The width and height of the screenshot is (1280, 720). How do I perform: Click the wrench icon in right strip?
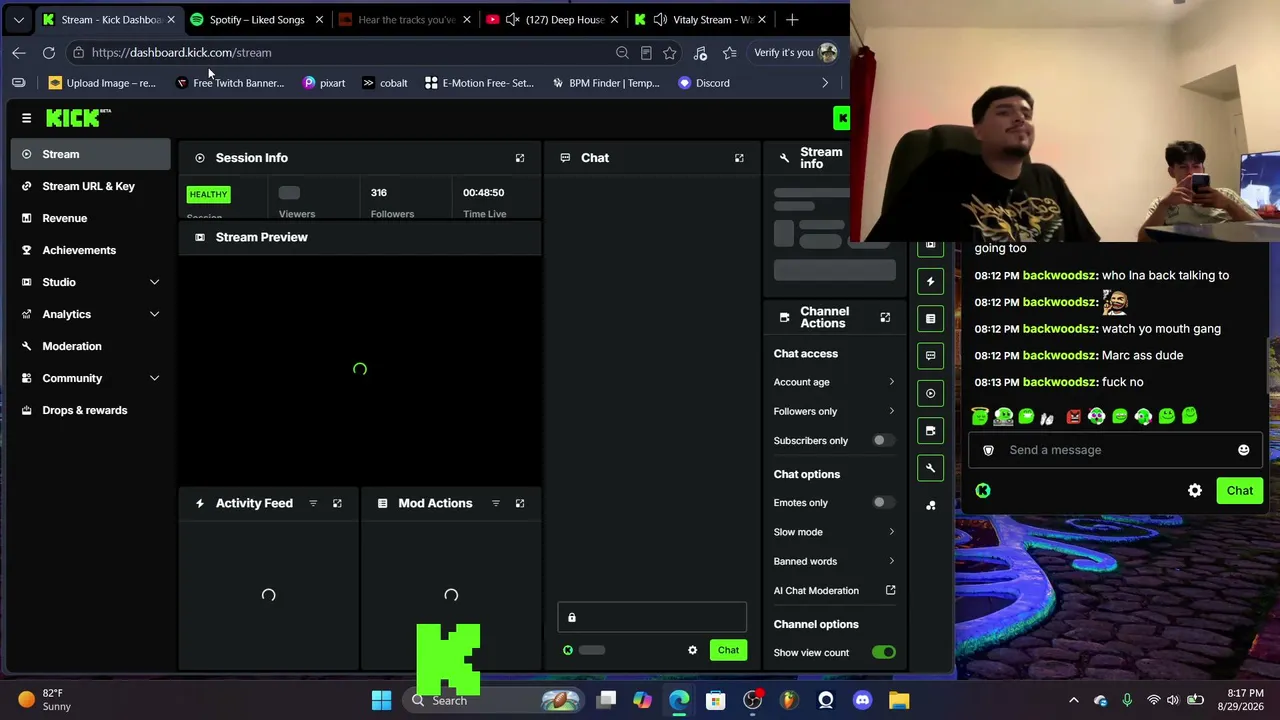(x=931, y=468)
